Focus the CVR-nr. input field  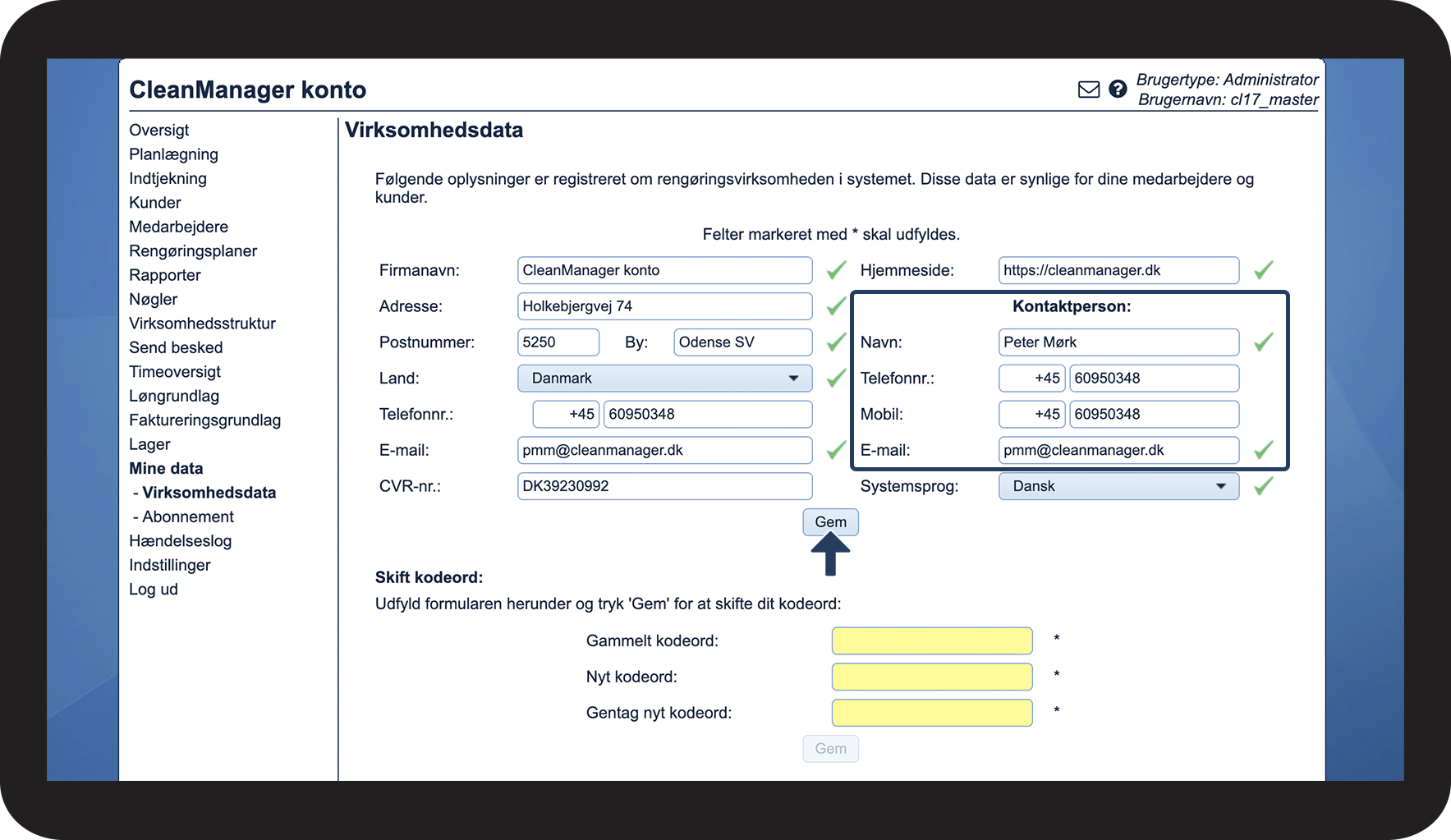tap(665, 486)
